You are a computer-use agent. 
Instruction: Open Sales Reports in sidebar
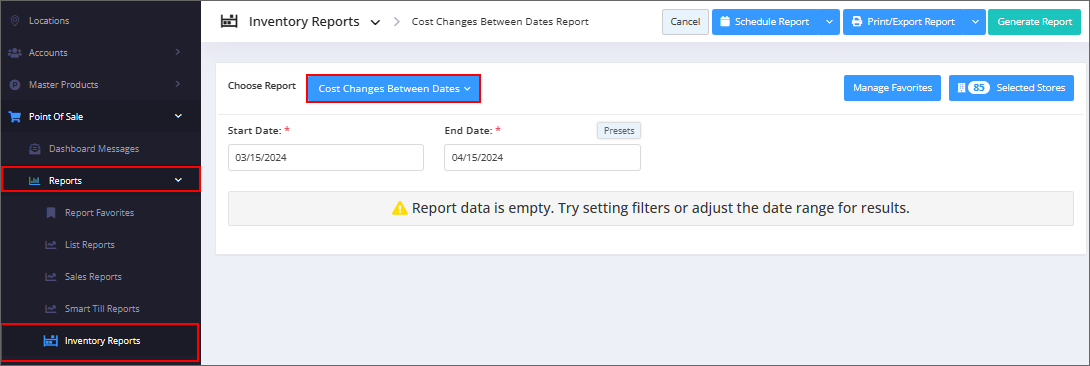93,276
